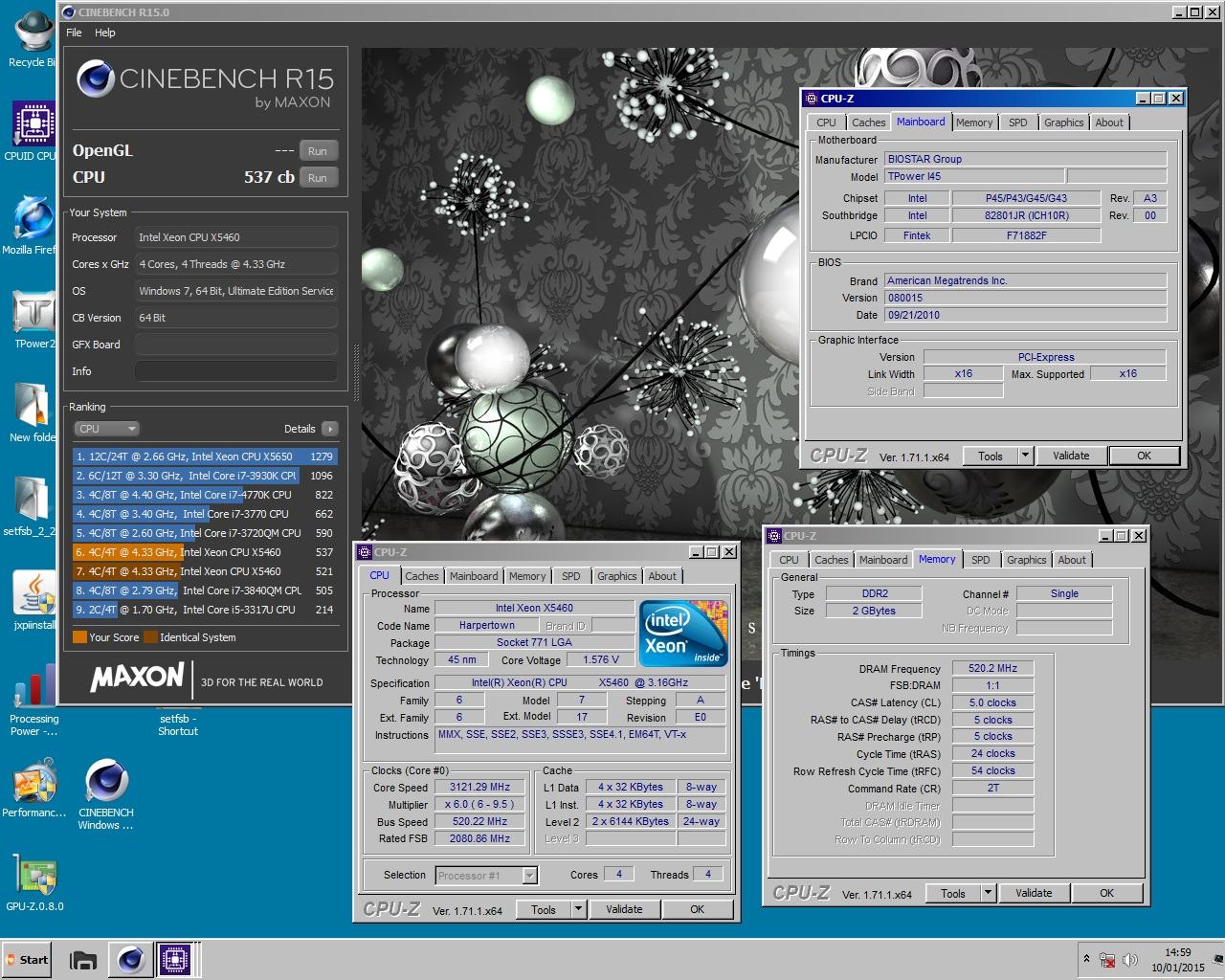Run the CPU benchmark test
Viewport: 1225px width, 980px height.
(x=318, y=178)
